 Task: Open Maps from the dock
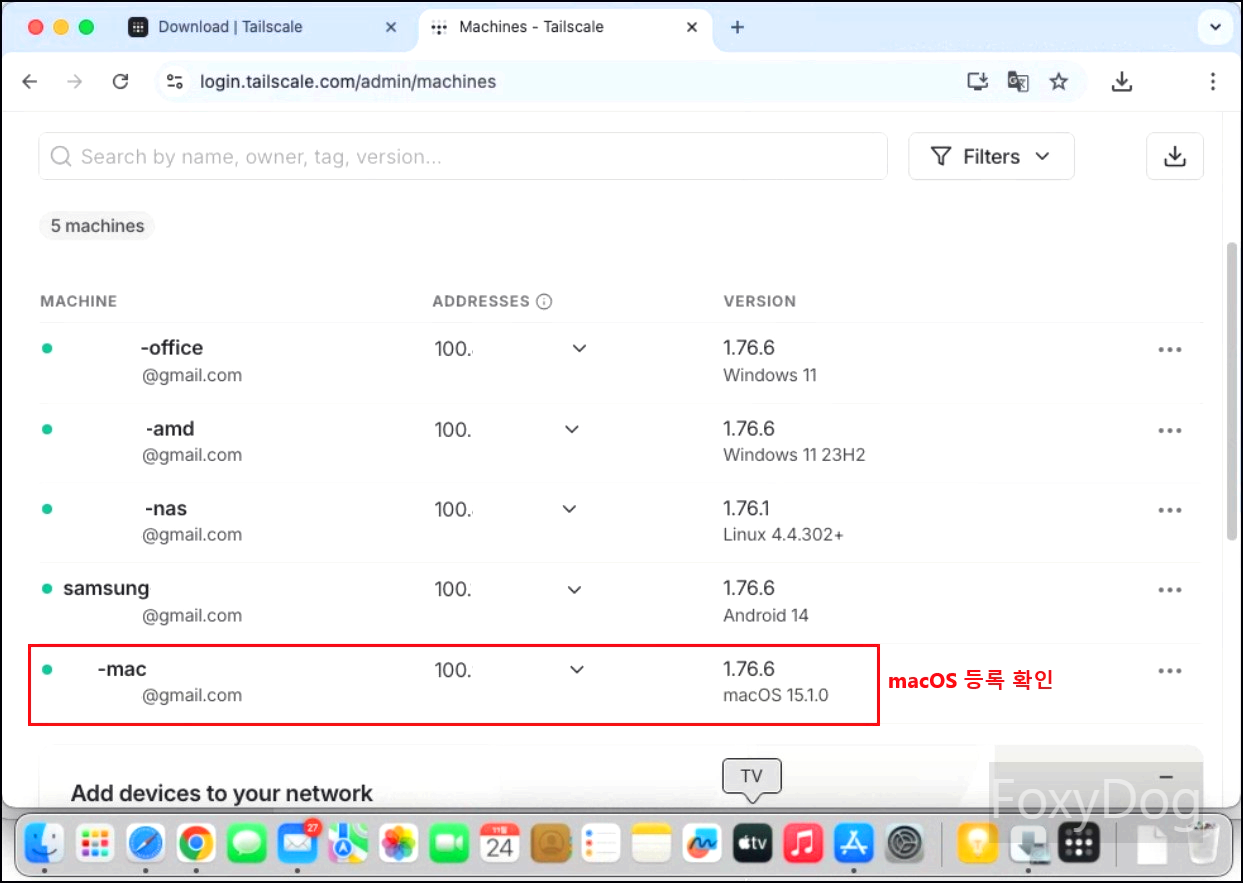348,844
